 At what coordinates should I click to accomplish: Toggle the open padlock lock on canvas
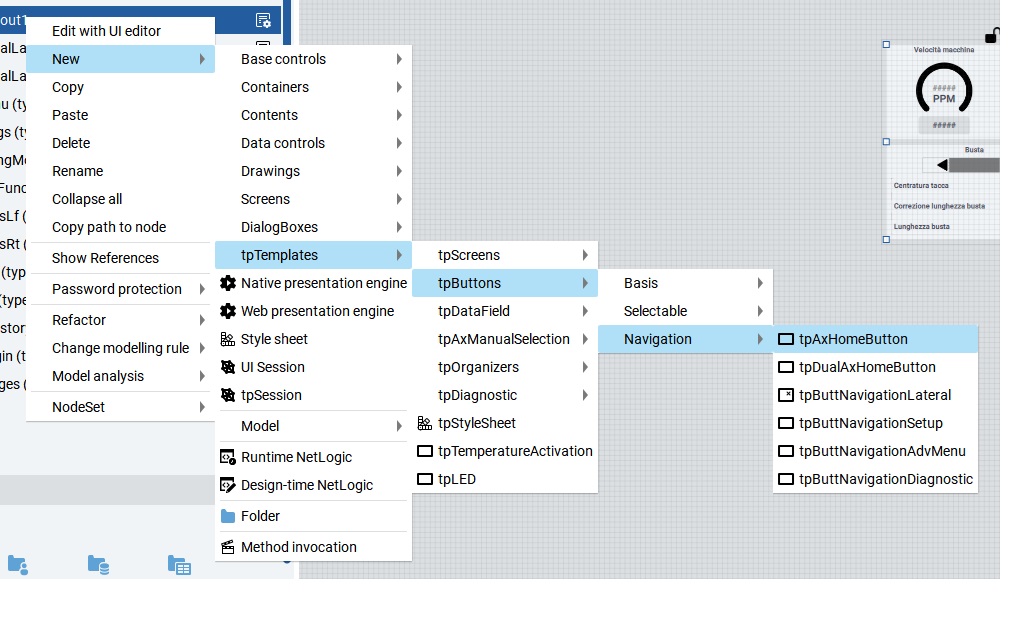991,36
